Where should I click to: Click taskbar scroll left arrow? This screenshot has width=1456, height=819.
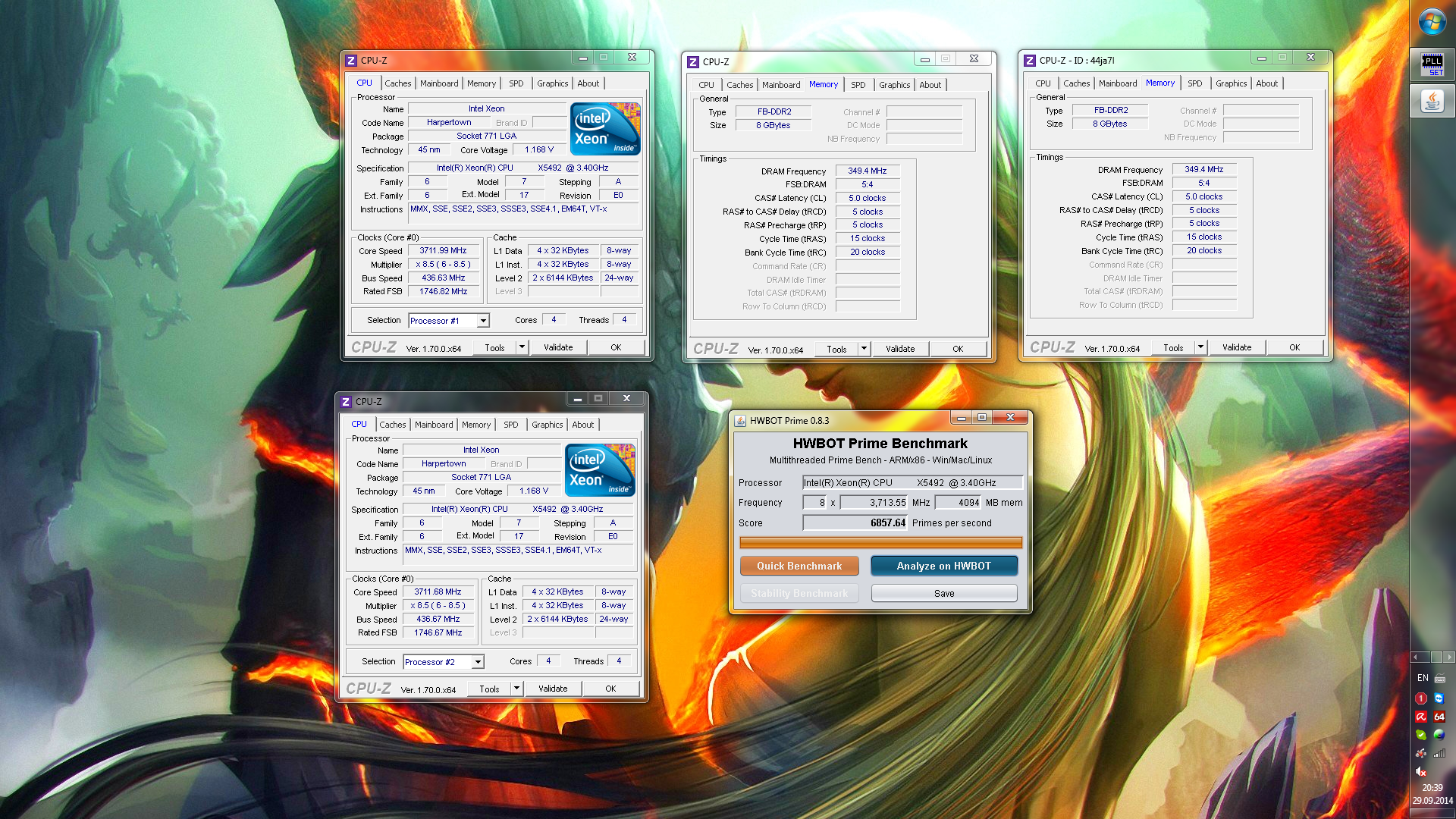pyautogui.click(x=1415, y=657)
